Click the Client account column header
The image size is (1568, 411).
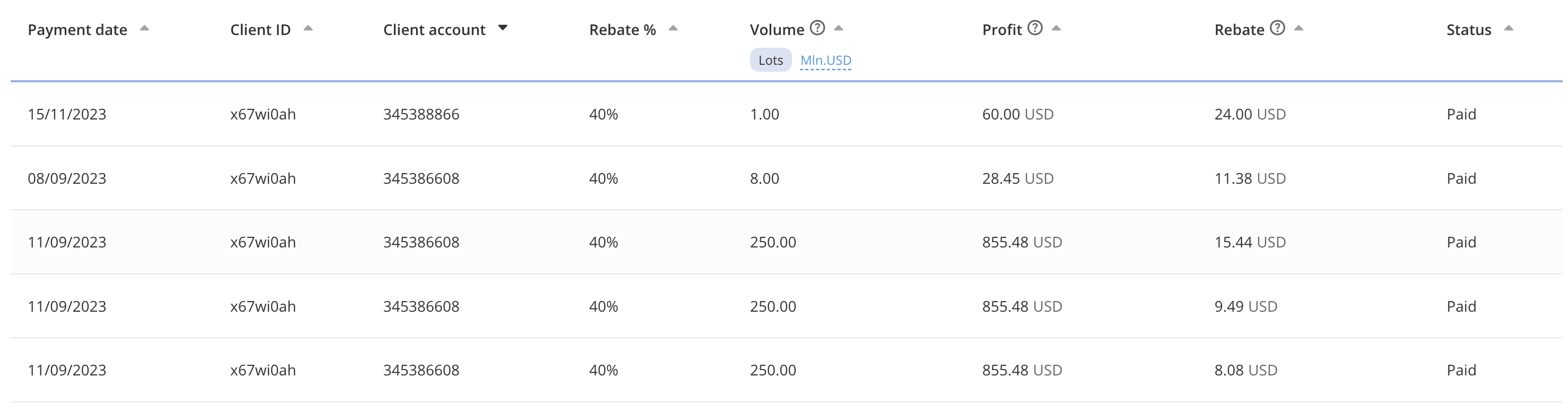pyautogui.click(x=434, y=30)
